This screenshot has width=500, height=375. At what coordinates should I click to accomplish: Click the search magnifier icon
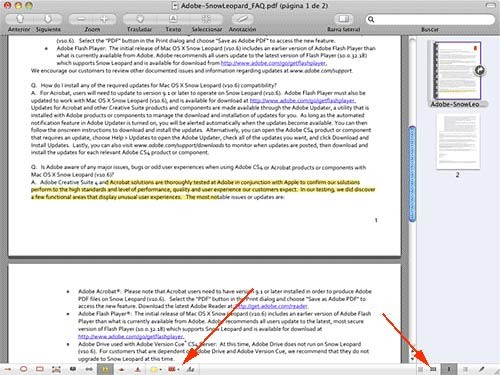tap(371, 19)
